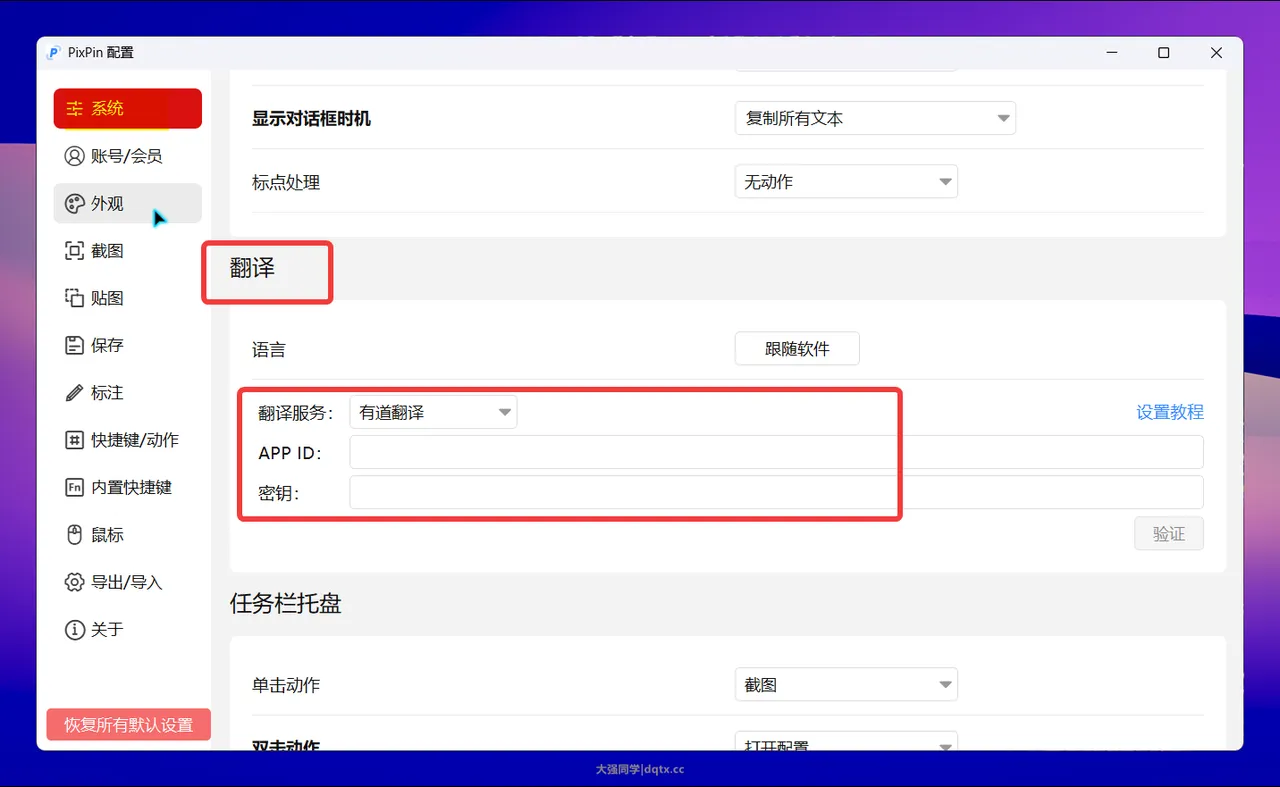Select the 鼠标 mouse icon in sidebar
1280x787 pixels.
click(74, 535)
